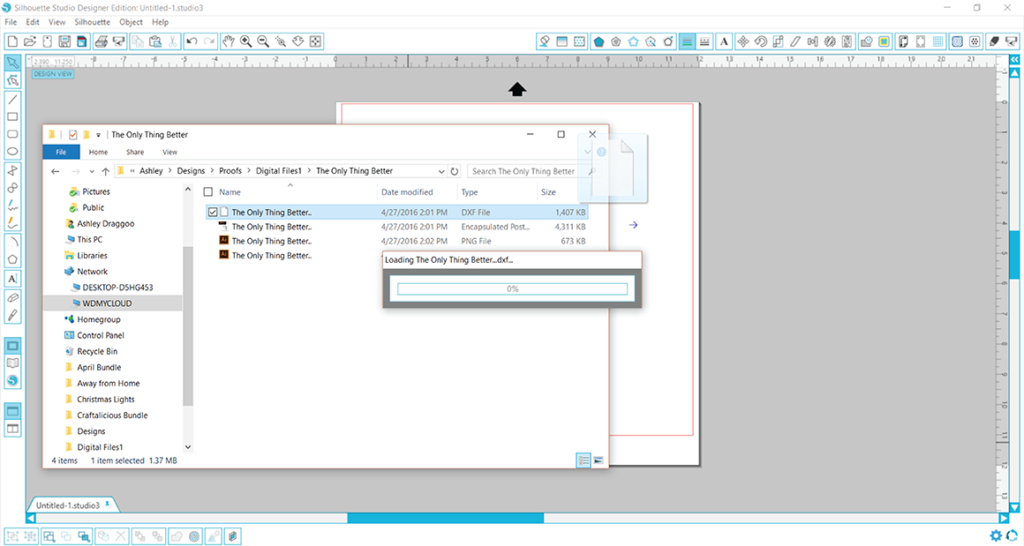Click the Fit to Window icon
Viewport: 1024px width, 546px height.
(x=315, y=41)
